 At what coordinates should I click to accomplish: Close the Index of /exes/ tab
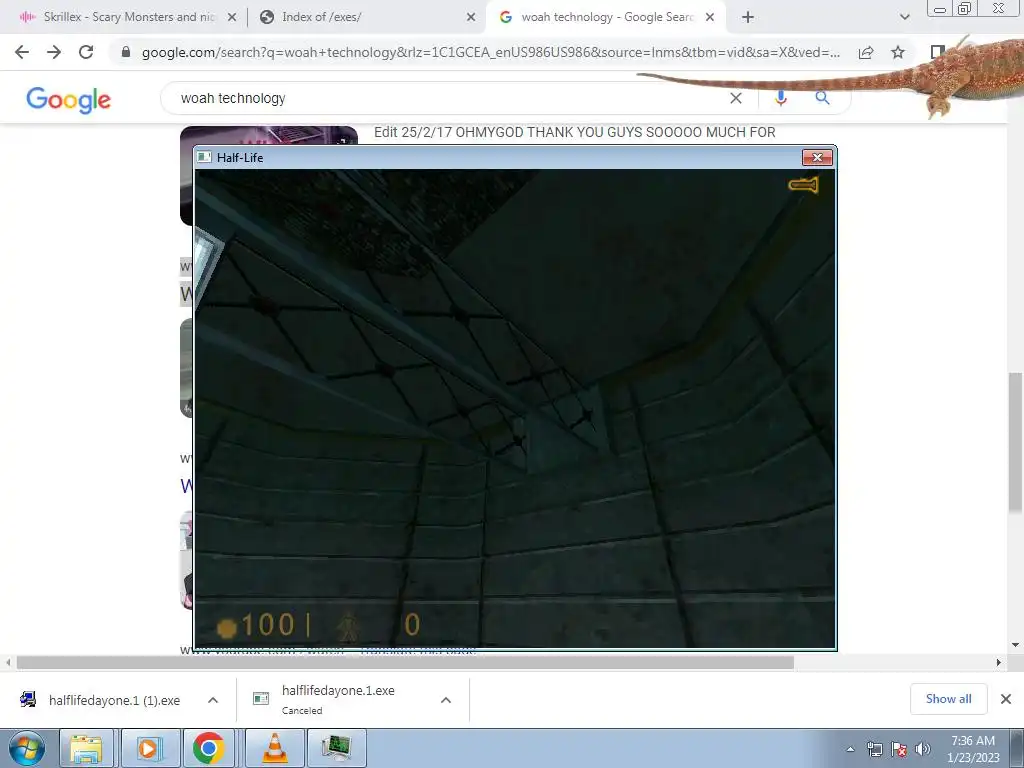[471, 17]
